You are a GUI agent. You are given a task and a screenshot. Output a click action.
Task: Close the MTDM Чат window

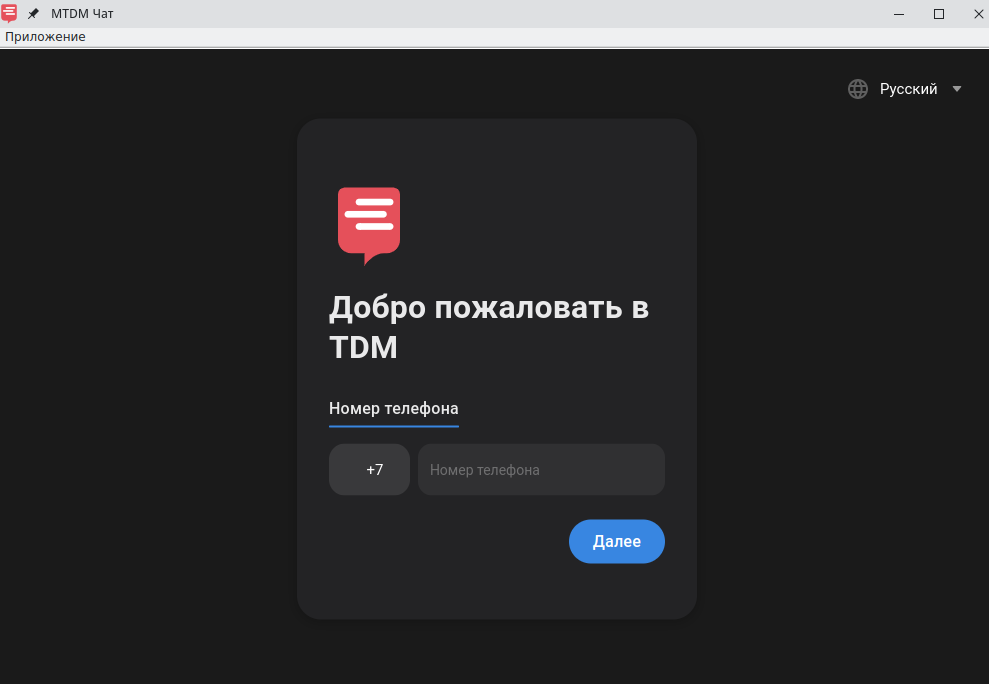coord(978,14)
